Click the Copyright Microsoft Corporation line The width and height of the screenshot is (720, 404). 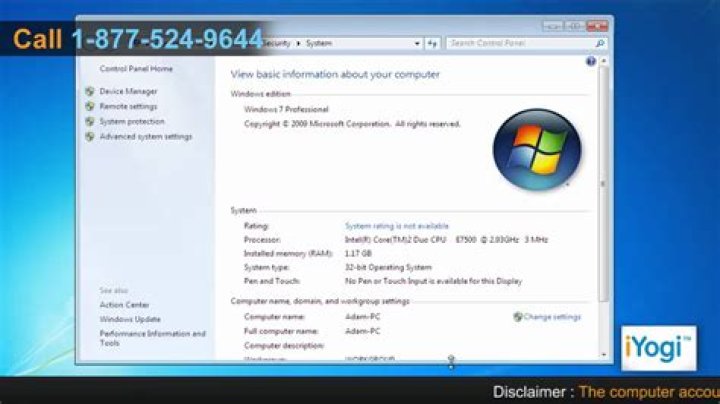(x=352, y=124)
